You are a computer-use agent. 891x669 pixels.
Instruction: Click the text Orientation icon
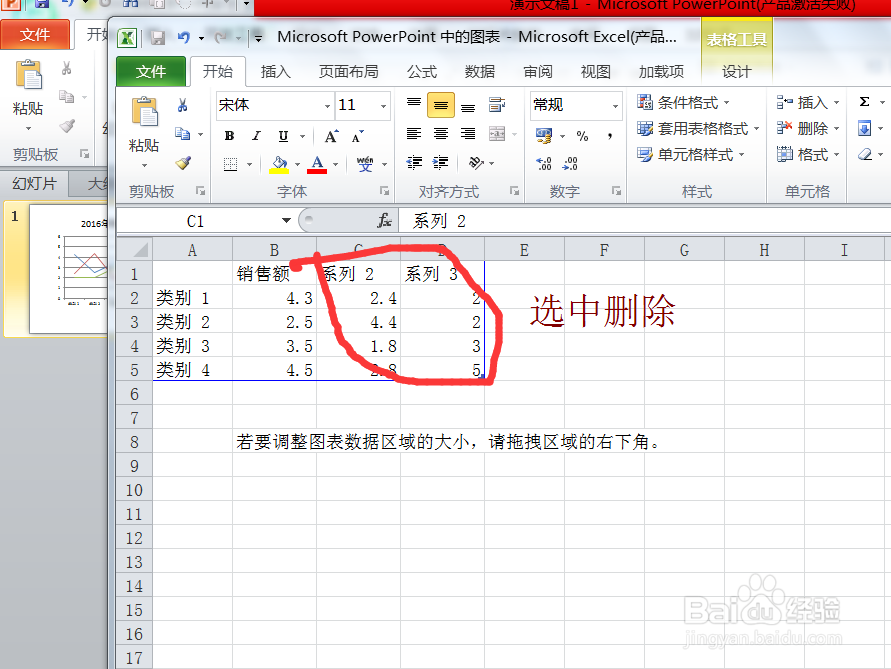[x=476, y=163]
